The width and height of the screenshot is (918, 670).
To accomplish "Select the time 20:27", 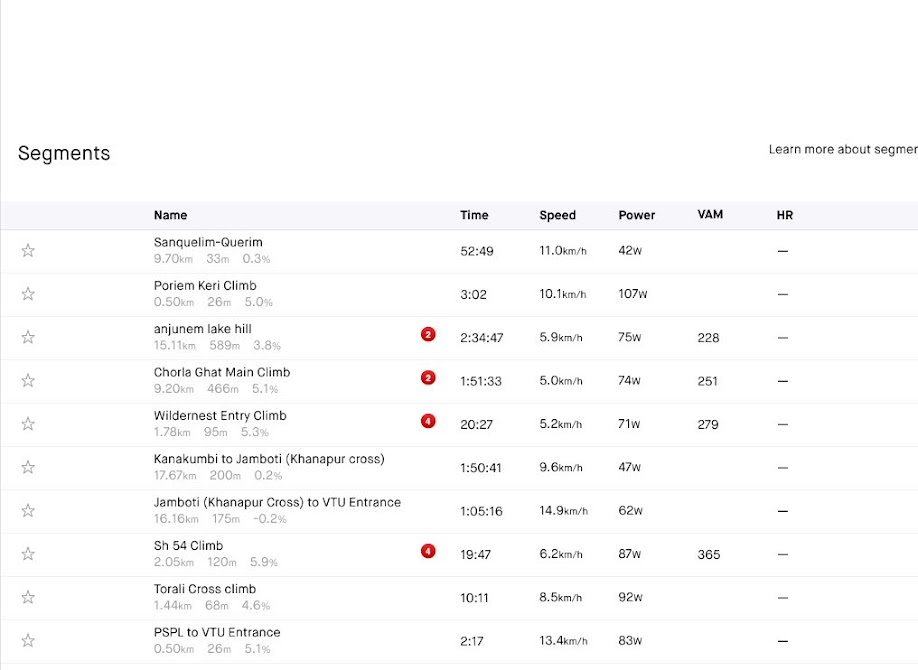I will 476,425.
